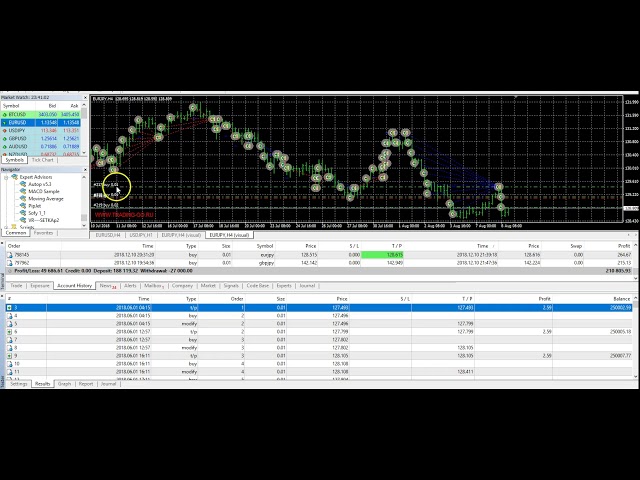Choose the Moving Average expert advisor icon

23,198
